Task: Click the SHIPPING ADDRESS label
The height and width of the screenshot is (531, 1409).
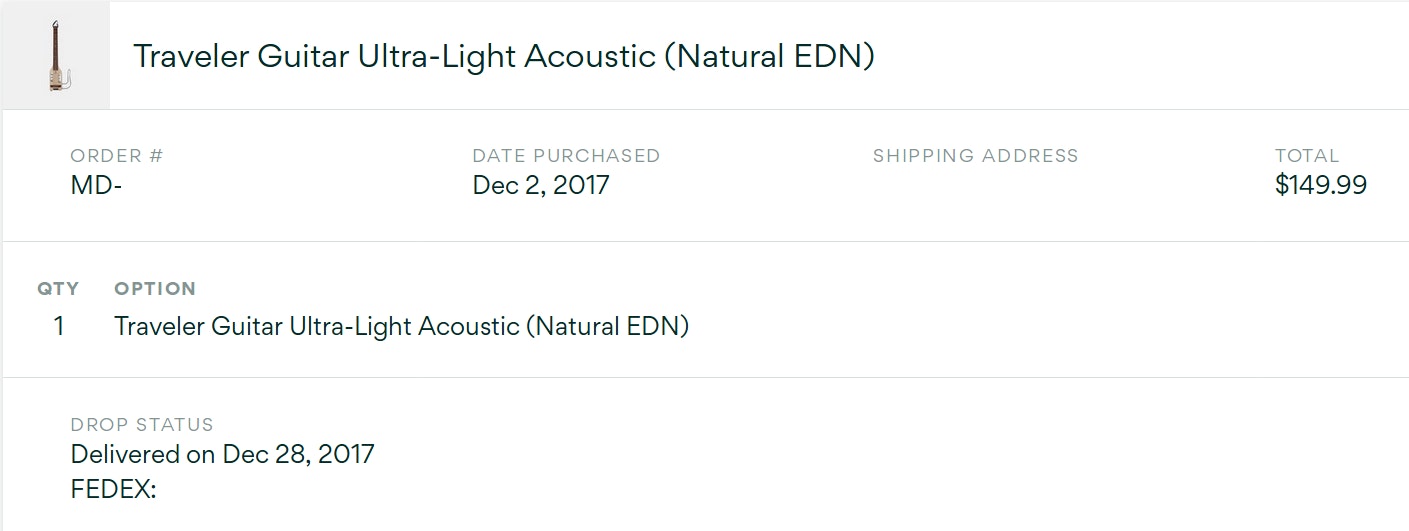Action: point(975,156)
